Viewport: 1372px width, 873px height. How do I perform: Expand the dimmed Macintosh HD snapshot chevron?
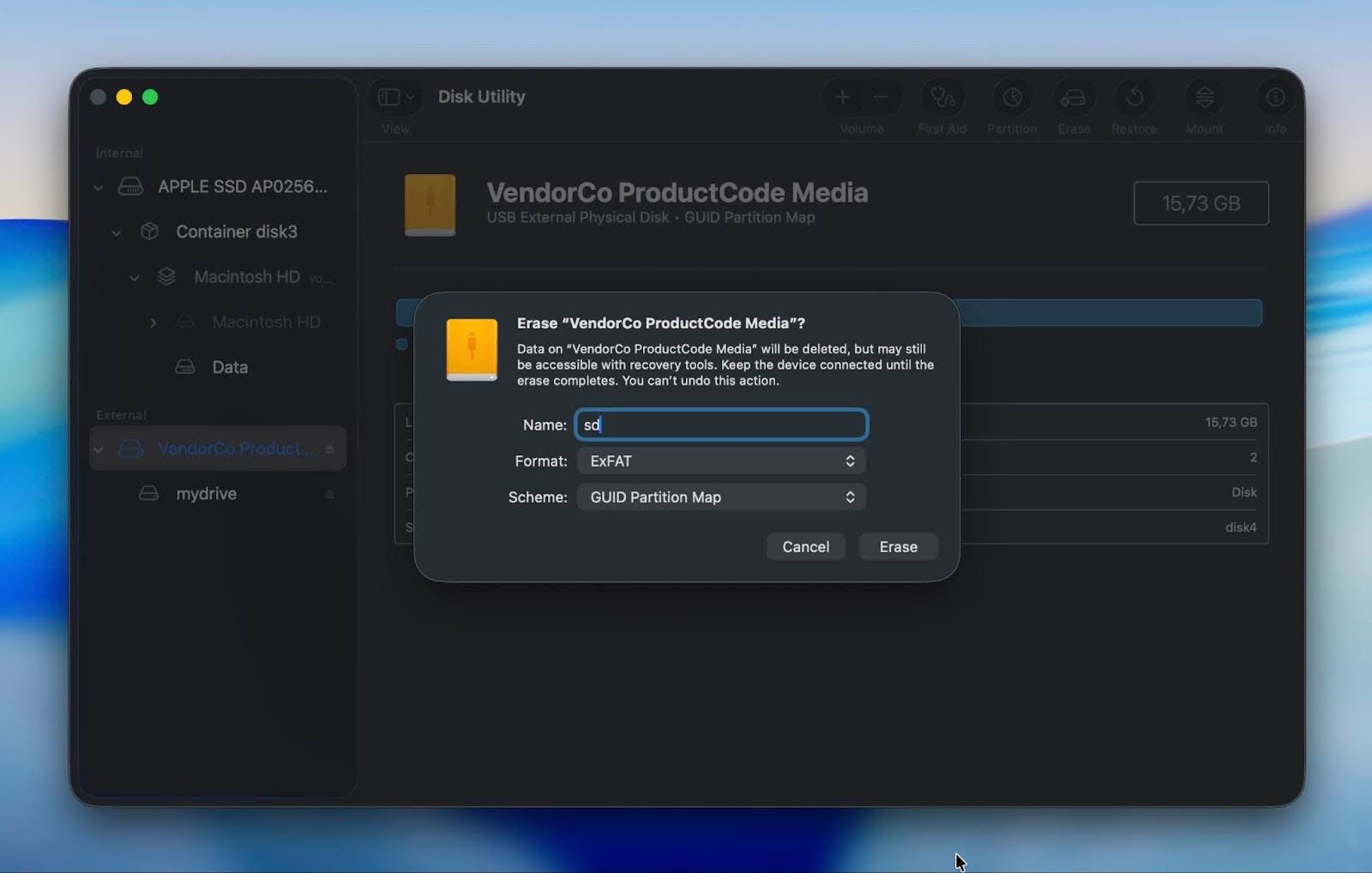[x=153, y=322]
